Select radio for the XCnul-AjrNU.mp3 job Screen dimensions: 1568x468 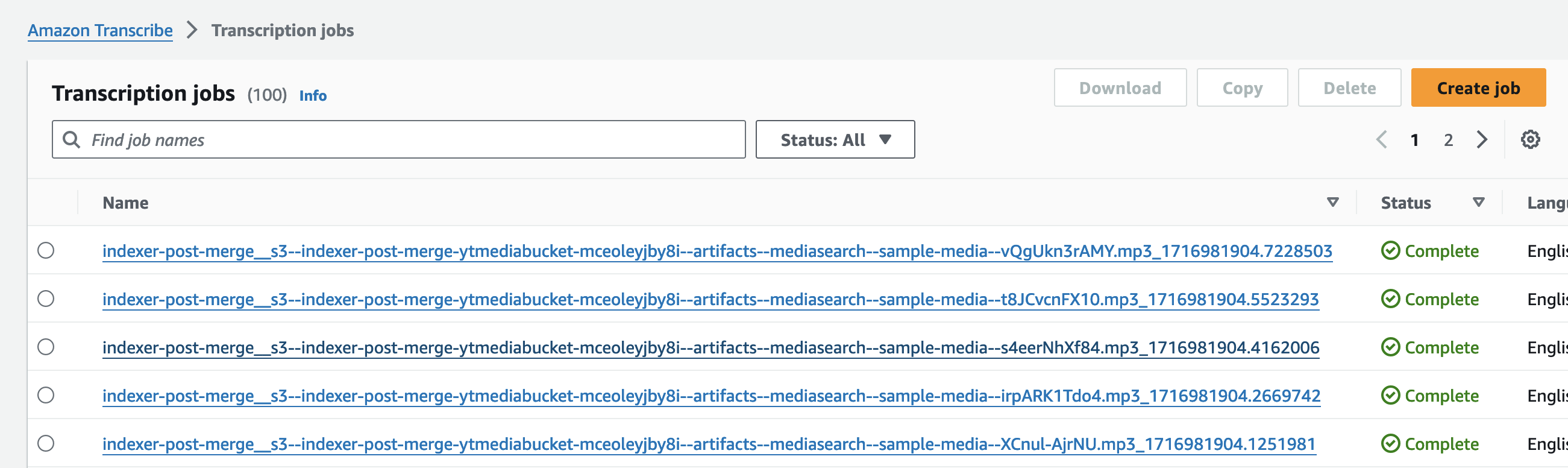click(x=46, y=443)
